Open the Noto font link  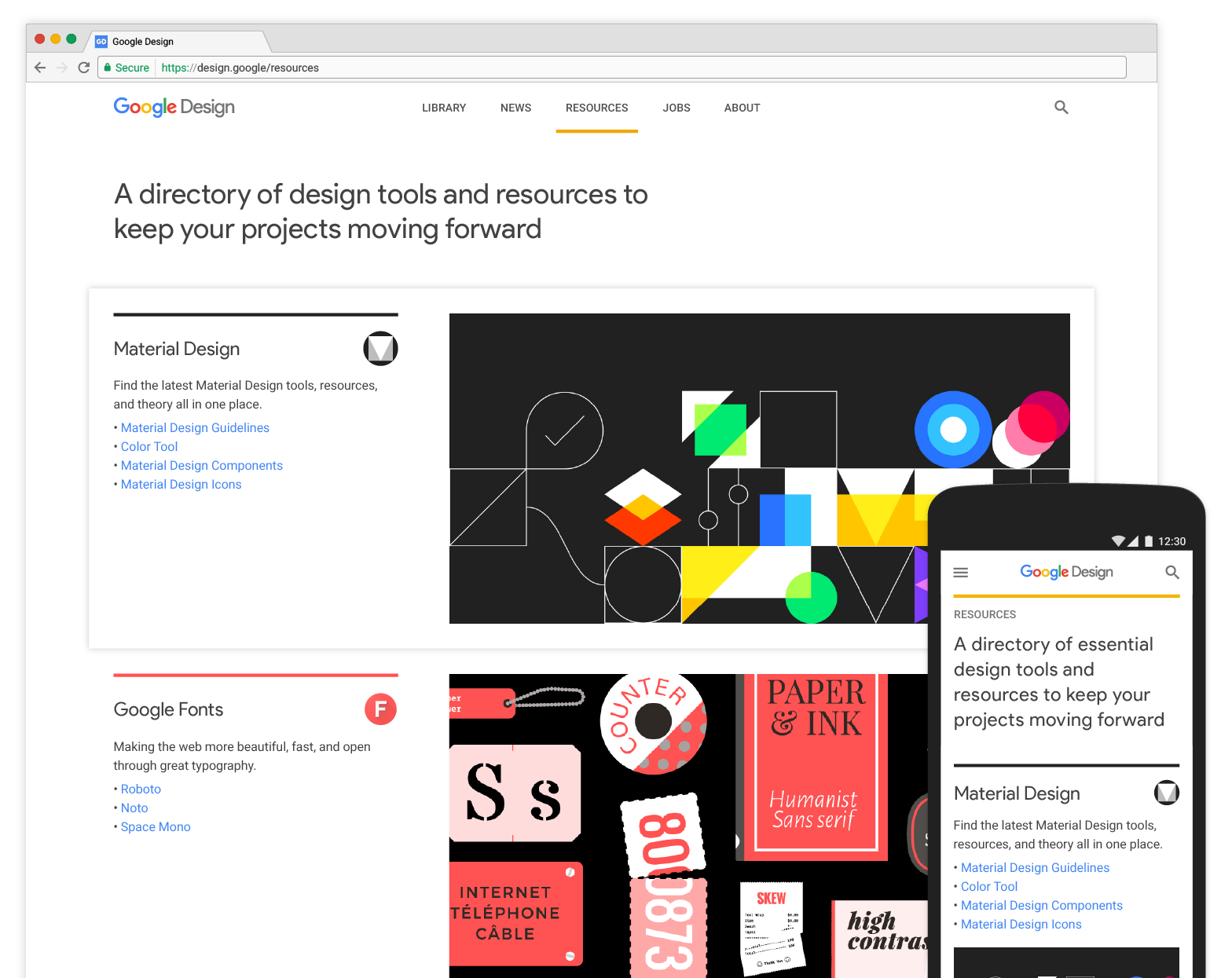pos(134,808)
